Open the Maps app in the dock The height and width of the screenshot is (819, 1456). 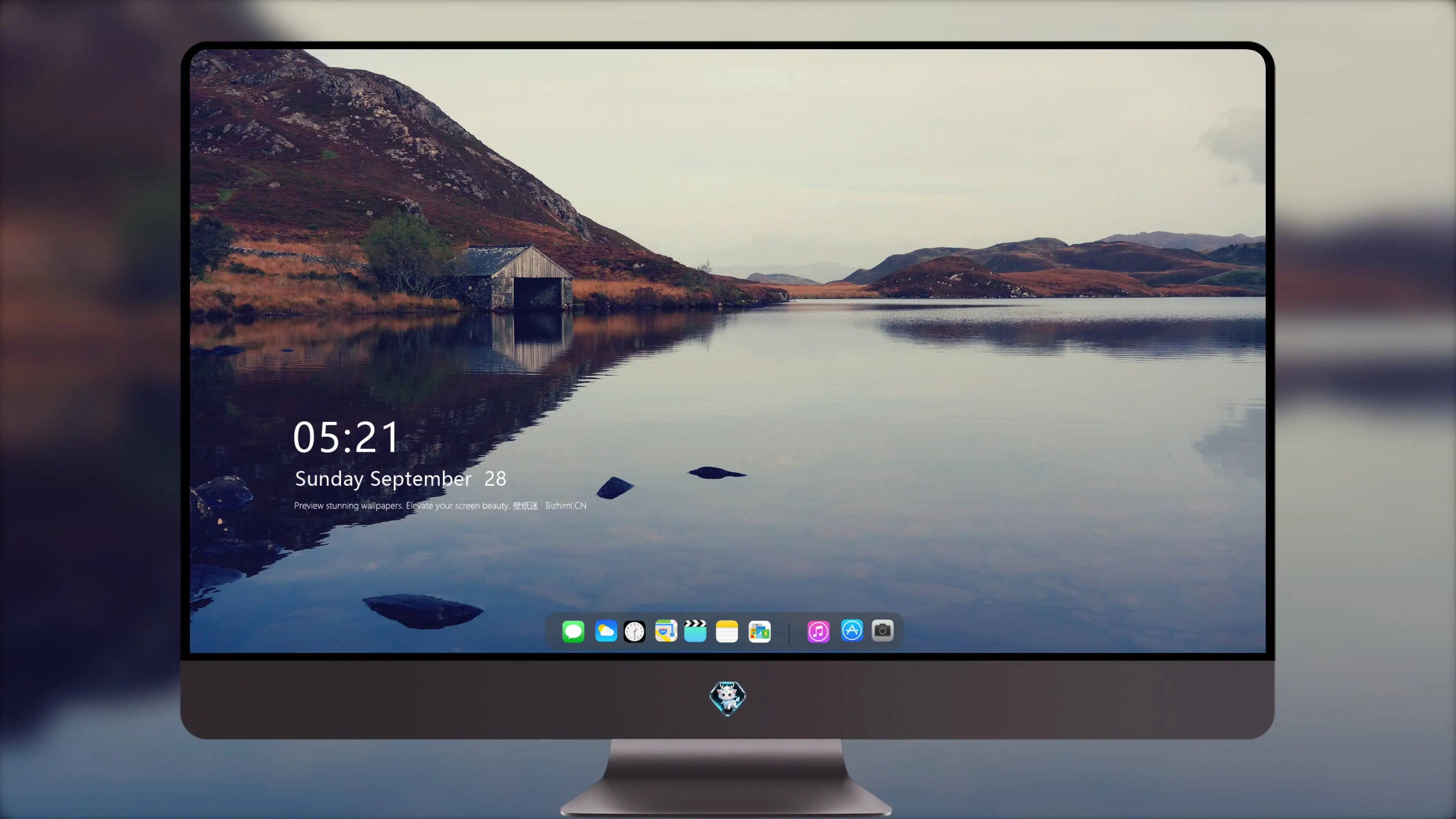[x=666, y=631]
